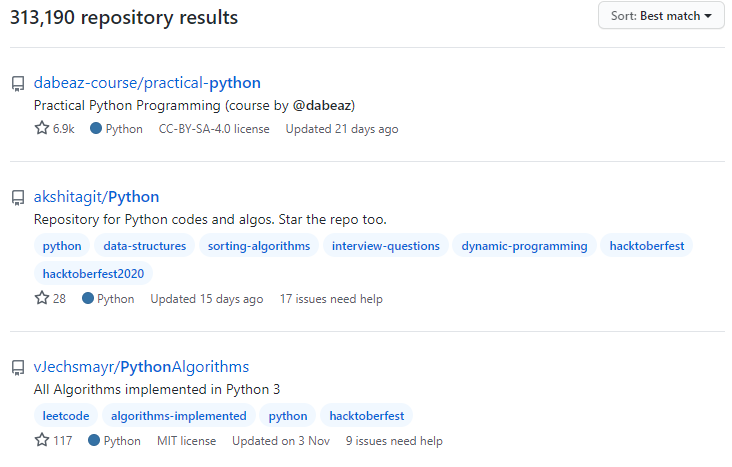732x467 pixels.
Task: Click the '17 issues need help' link
Action: click(x=331, y=299)
